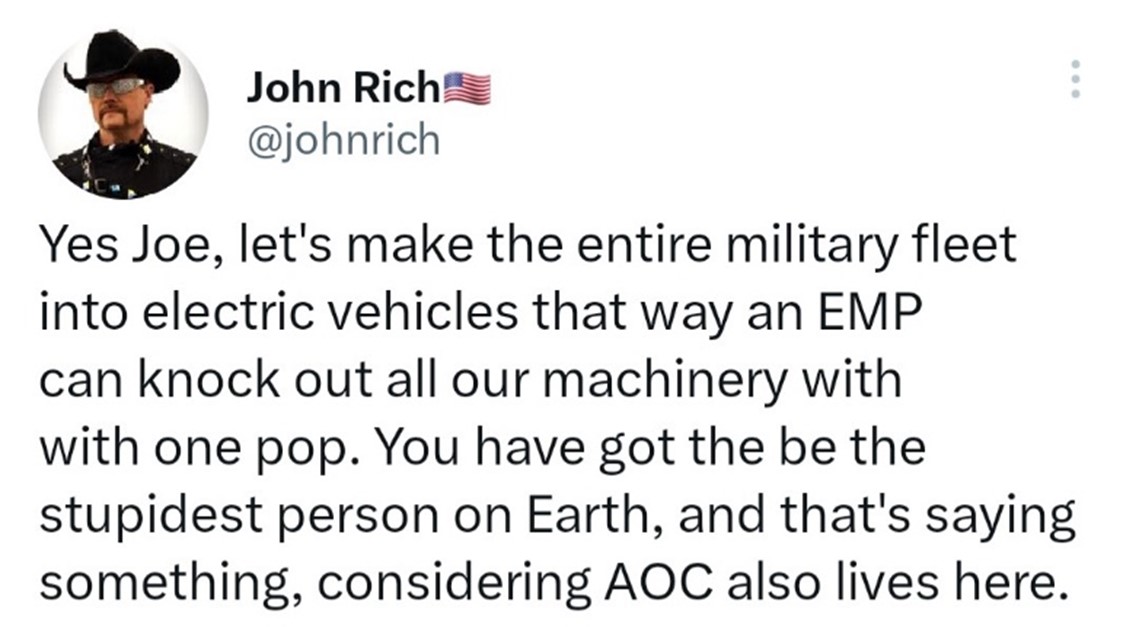This screenshot has width=1139, height=627.
Task: Click John Rich's cowboy hat profile picture
Action: [123, 115]
